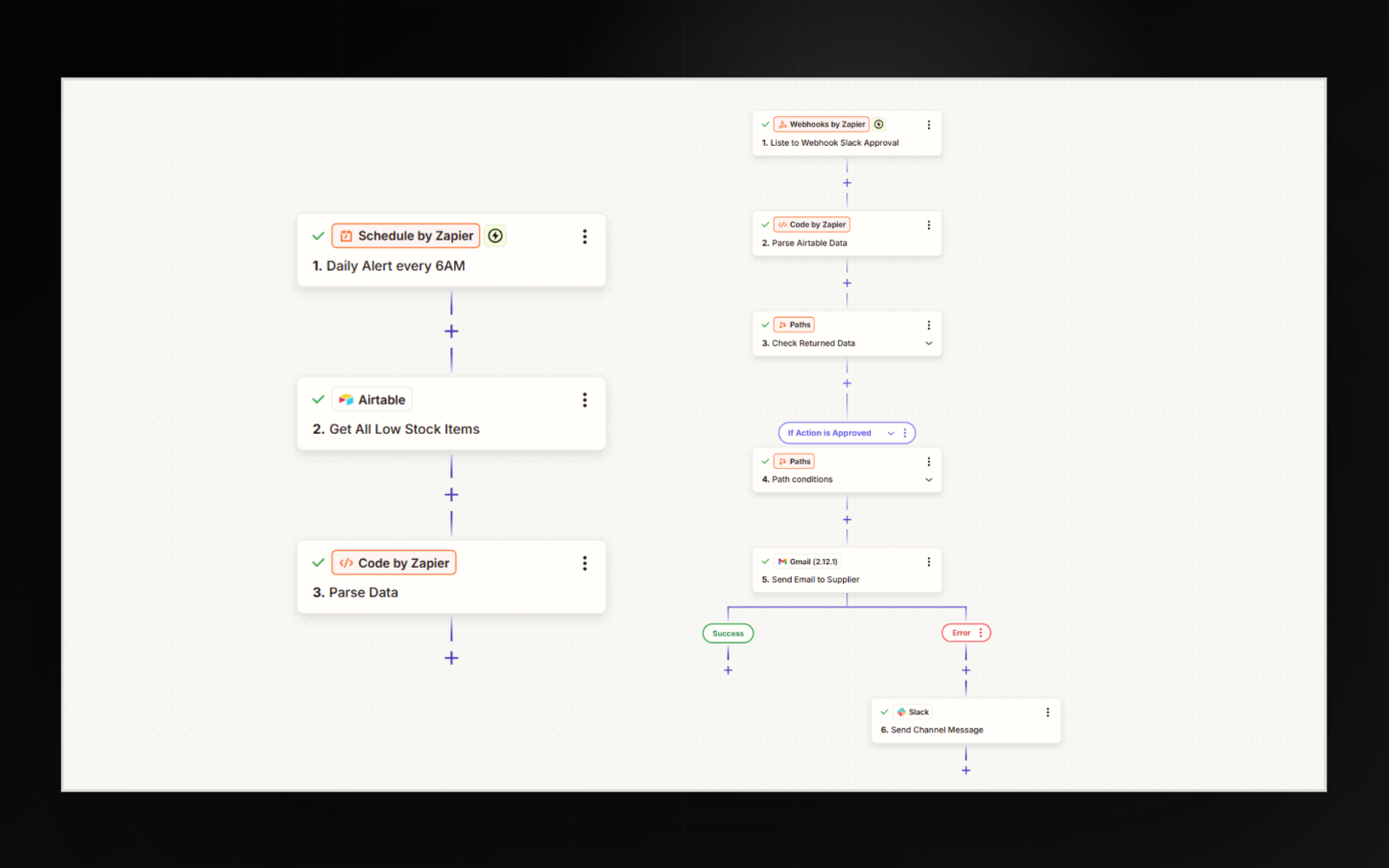The image size is (1389, 868).
Task: Open kebab menu on Slack step
Action: click(1048, 712)
